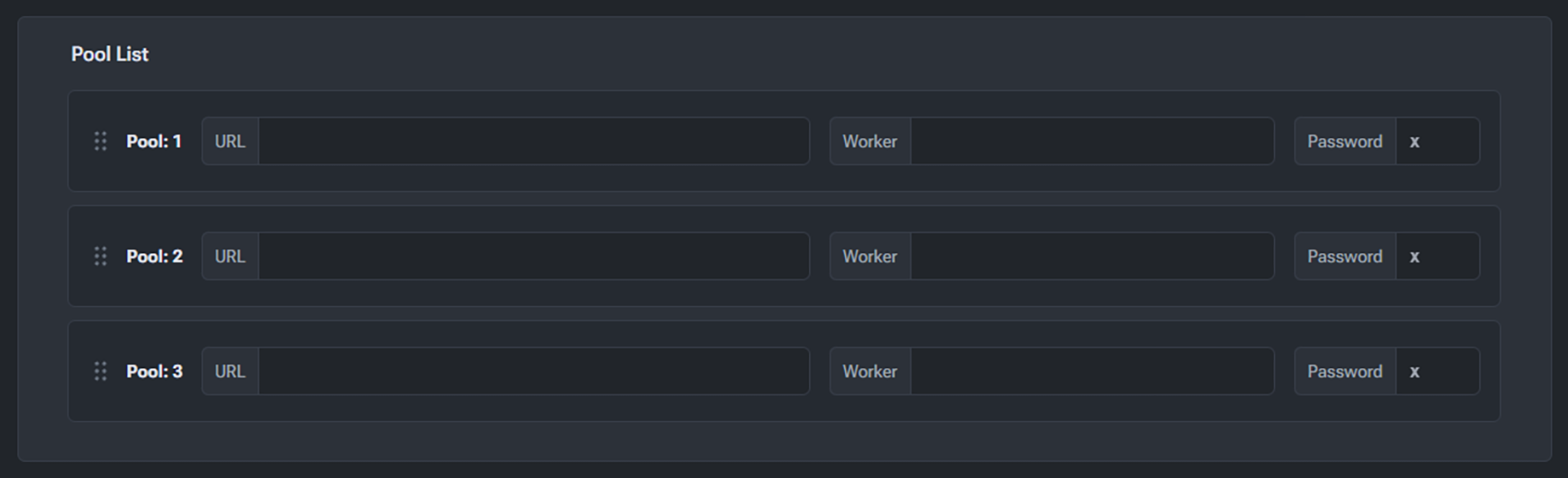Click the Pool List heading
The width and height of the screenshot is (1568, 478).
[x=110, y=55]
